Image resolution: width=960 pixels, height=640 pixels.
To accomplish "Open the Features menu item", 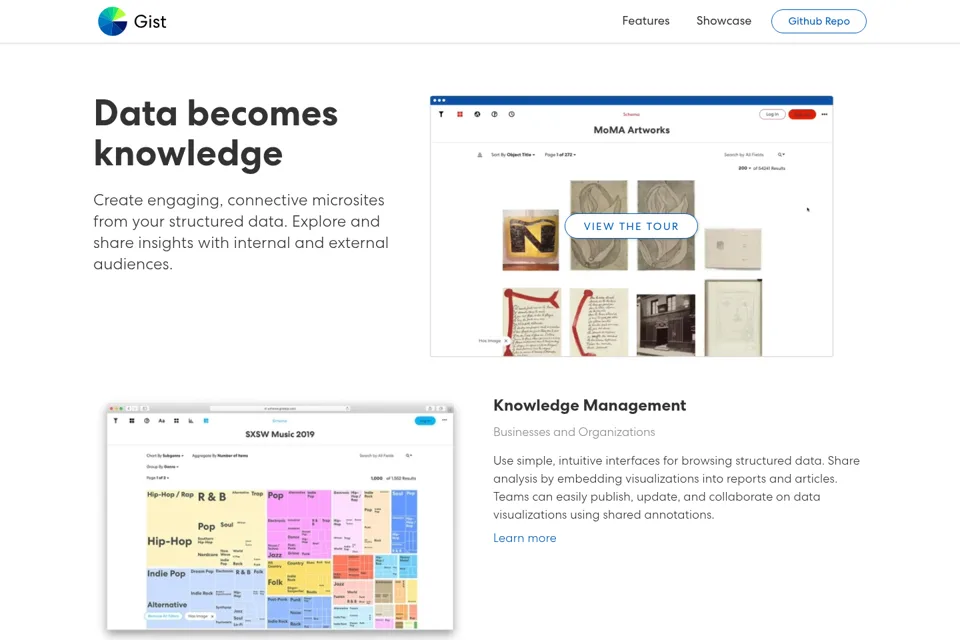I will (x=645, y=21).
